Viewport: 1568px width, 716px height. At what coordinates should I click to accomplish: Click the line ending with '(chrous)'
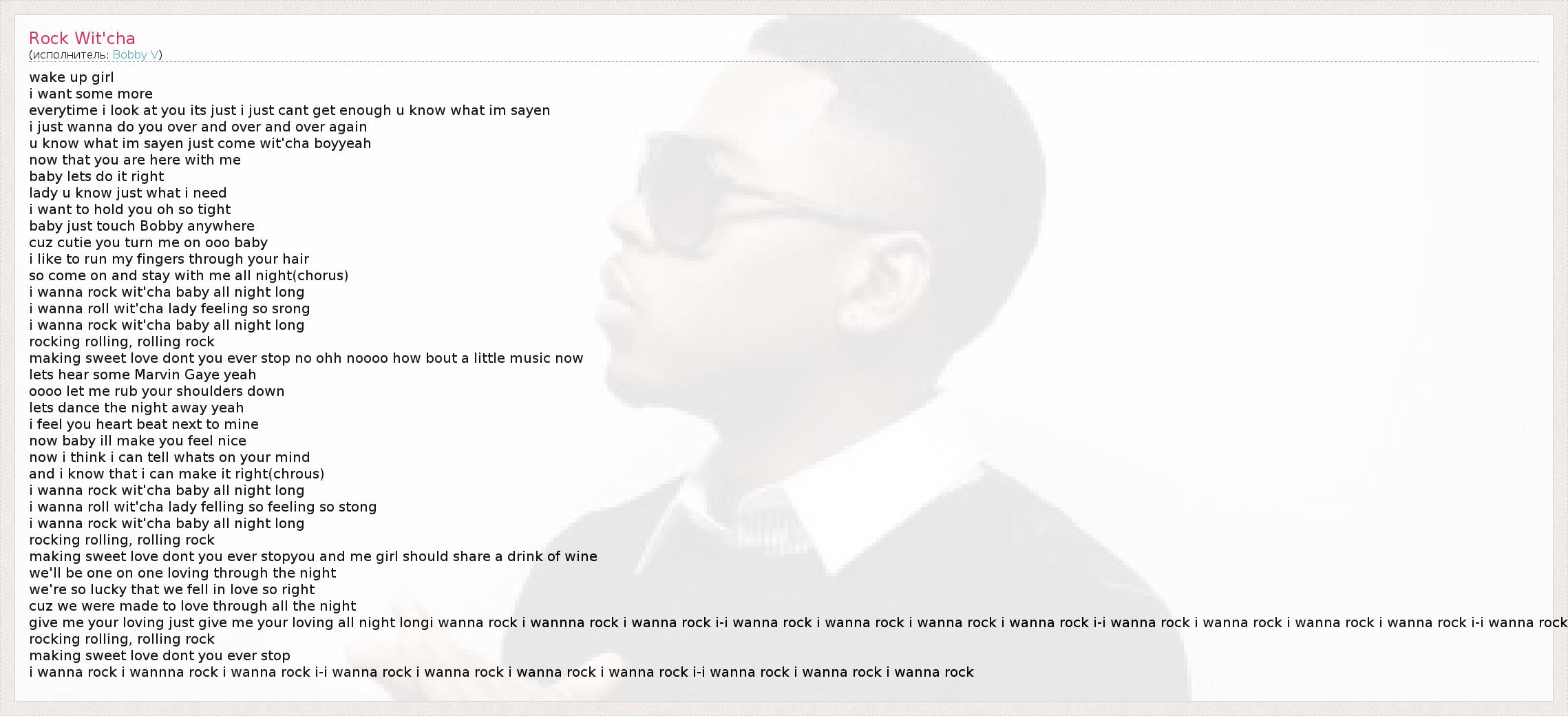pos(177,474)
